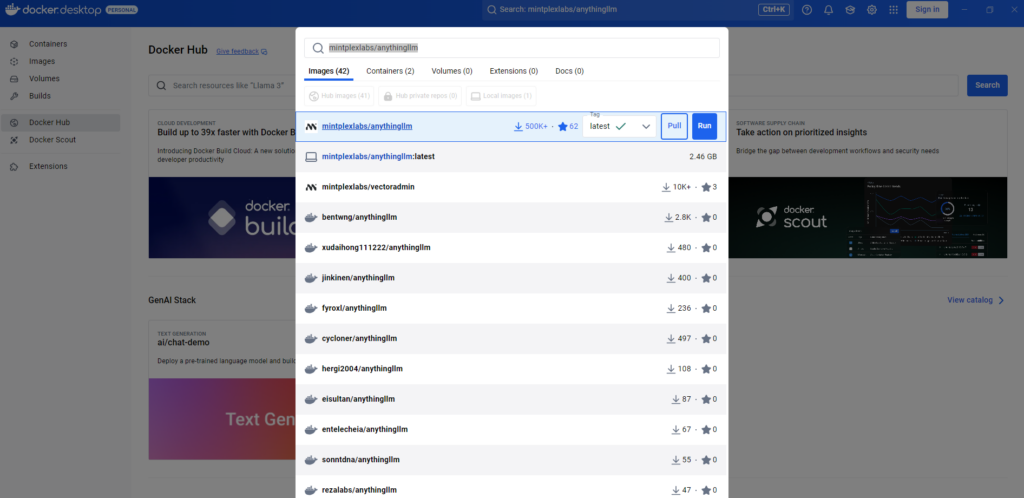Switch to the Containers (2) tab
Image resolution: width=1024 pixels, height=498 pixels.
pyautogui.click(x=390, y=71)
